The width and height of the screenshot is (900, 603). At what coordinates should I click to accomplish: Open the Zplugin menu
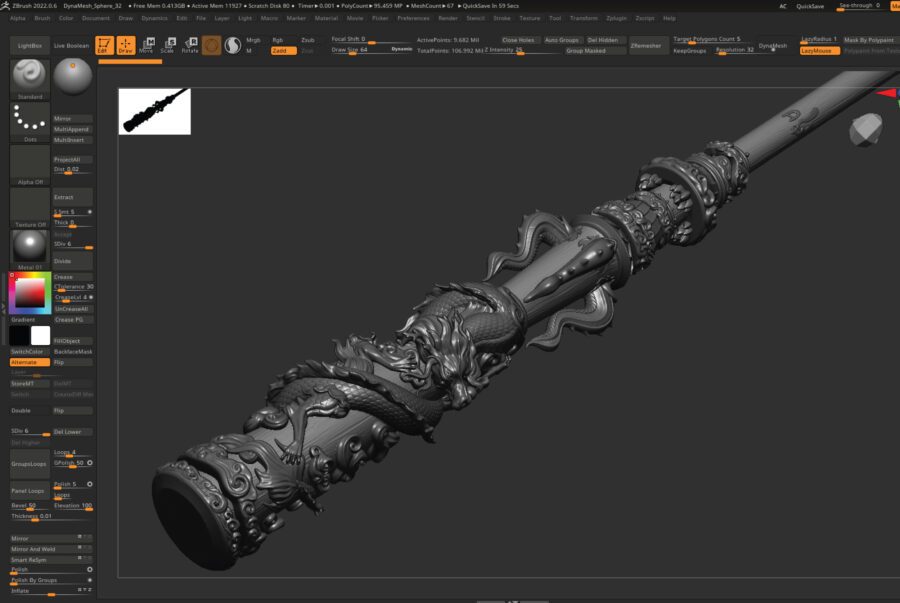click(x=616, y=18)
